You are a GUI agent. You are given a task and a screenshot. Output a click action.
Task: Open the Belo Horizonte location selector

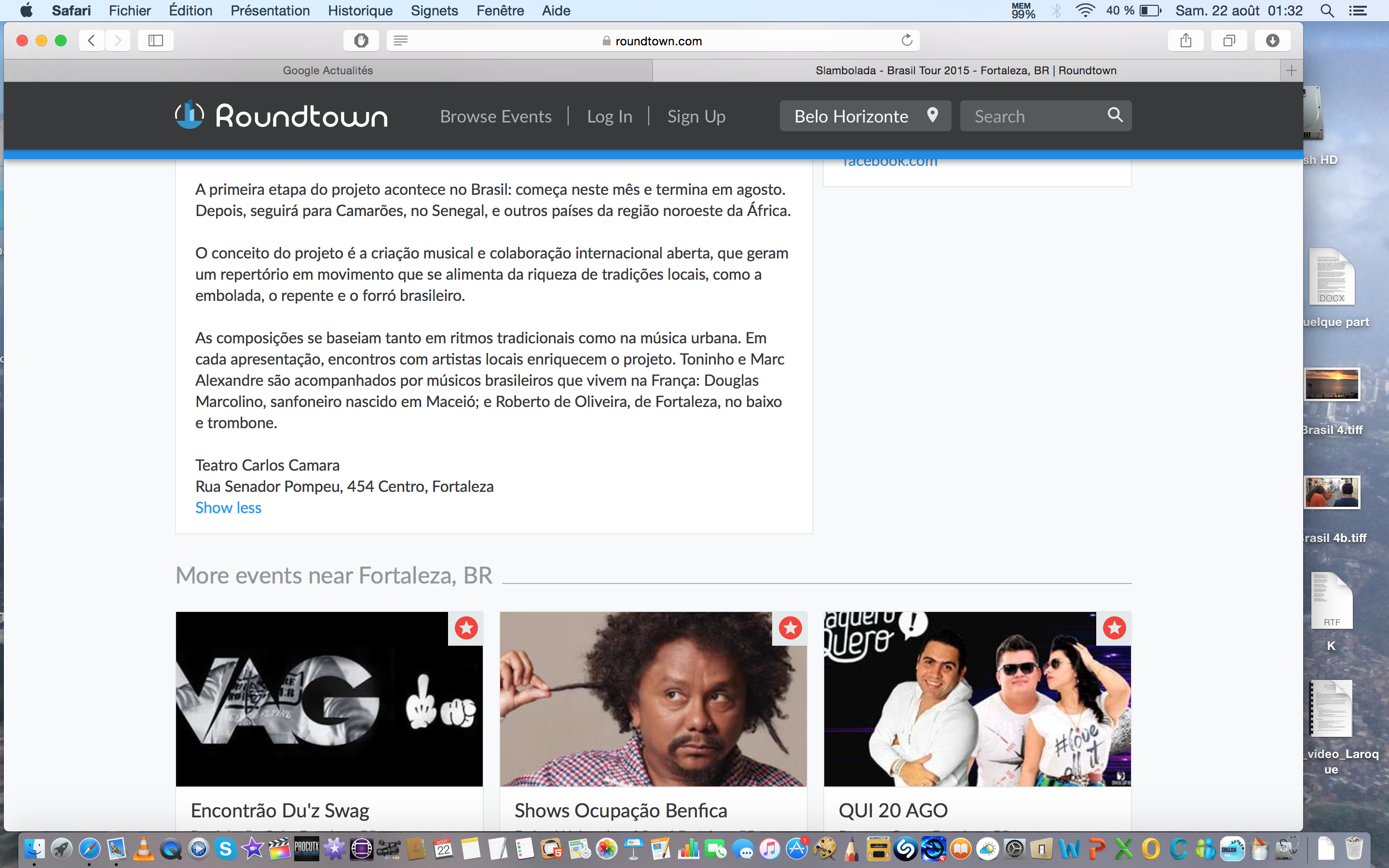(x=865, y=116)
